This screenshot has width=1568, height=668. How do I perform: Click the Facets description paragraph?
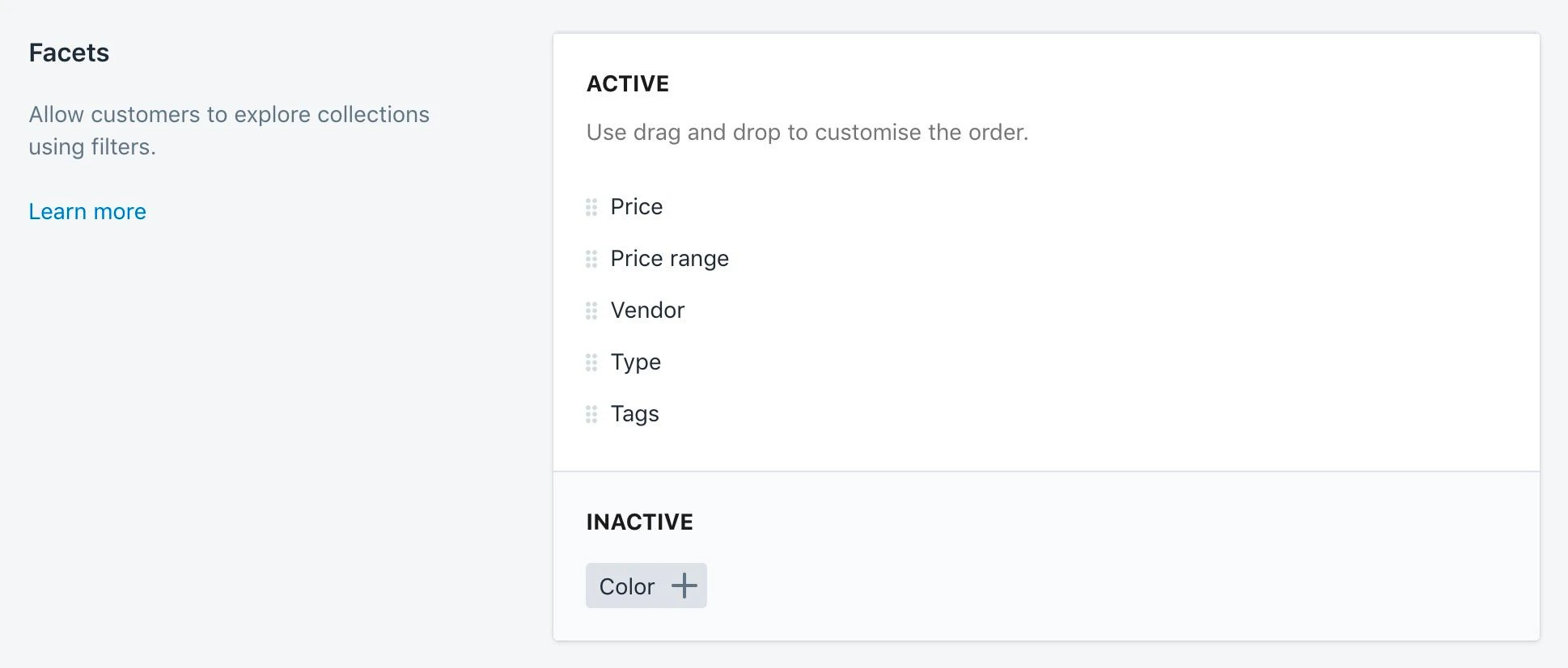point(229,130)
